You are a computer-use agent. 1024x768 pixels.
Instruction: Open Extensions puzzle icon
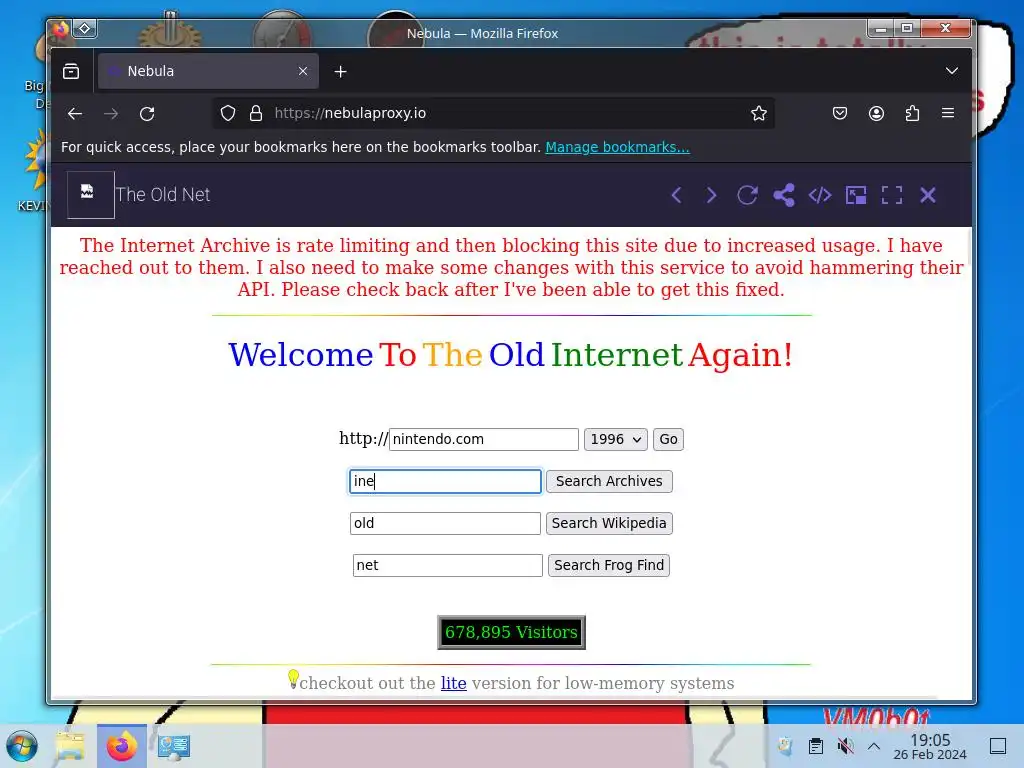[x=912, y=114]
